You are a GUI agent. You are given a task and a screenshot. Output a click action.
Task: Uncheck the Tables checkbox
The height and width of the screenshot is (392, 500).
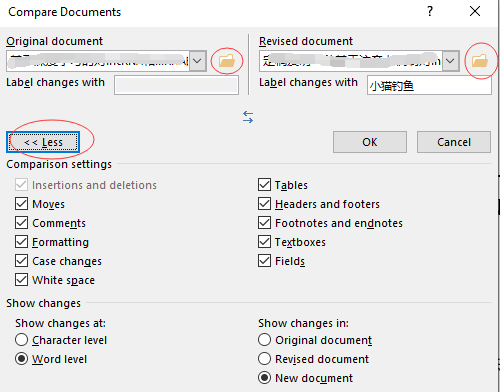[264, 185]
